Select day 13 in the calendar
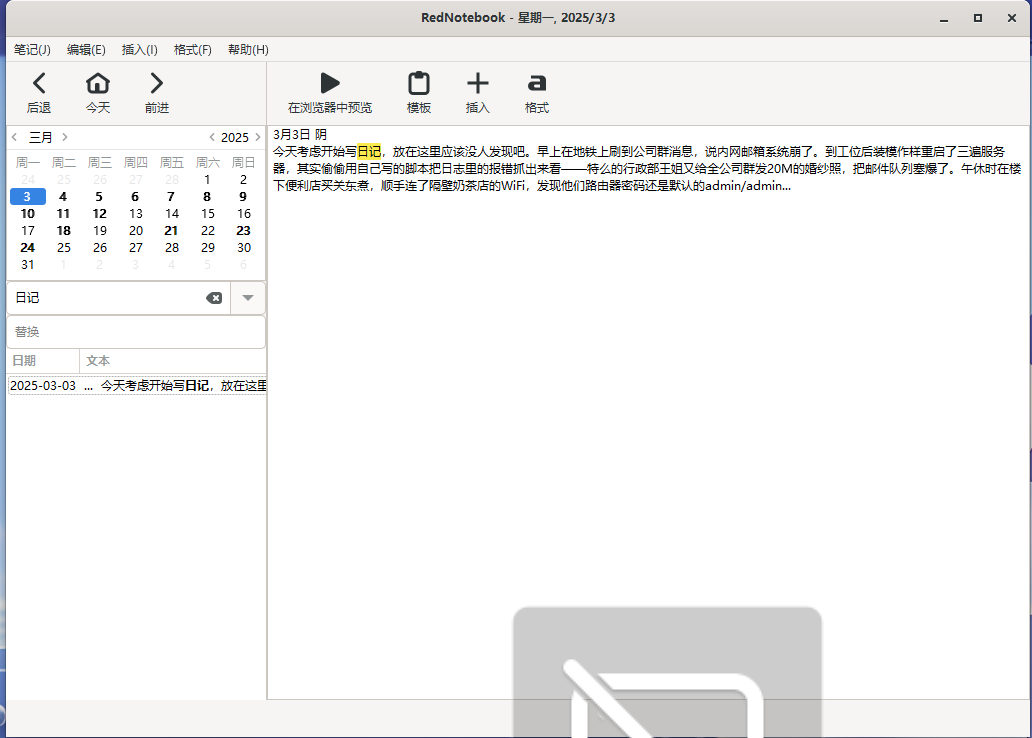The image size is (1032, 738). pyautogui.click(x=136, y=213)
